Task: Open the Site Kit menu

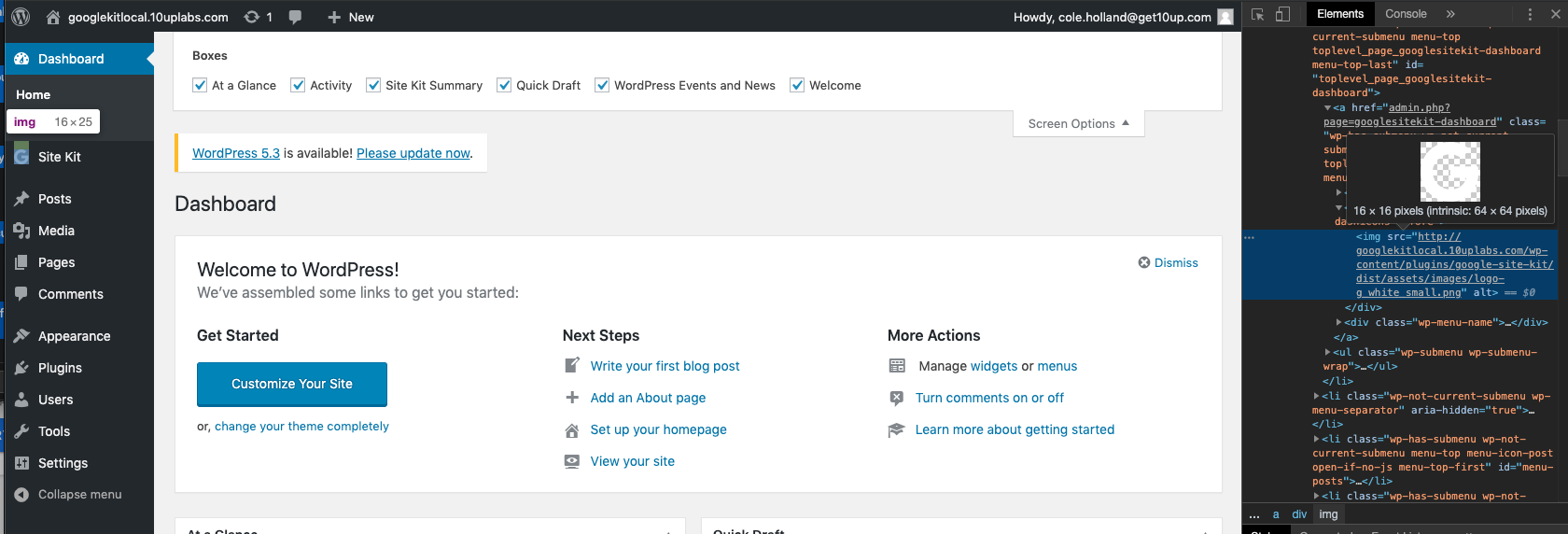Action: (79, 157)
